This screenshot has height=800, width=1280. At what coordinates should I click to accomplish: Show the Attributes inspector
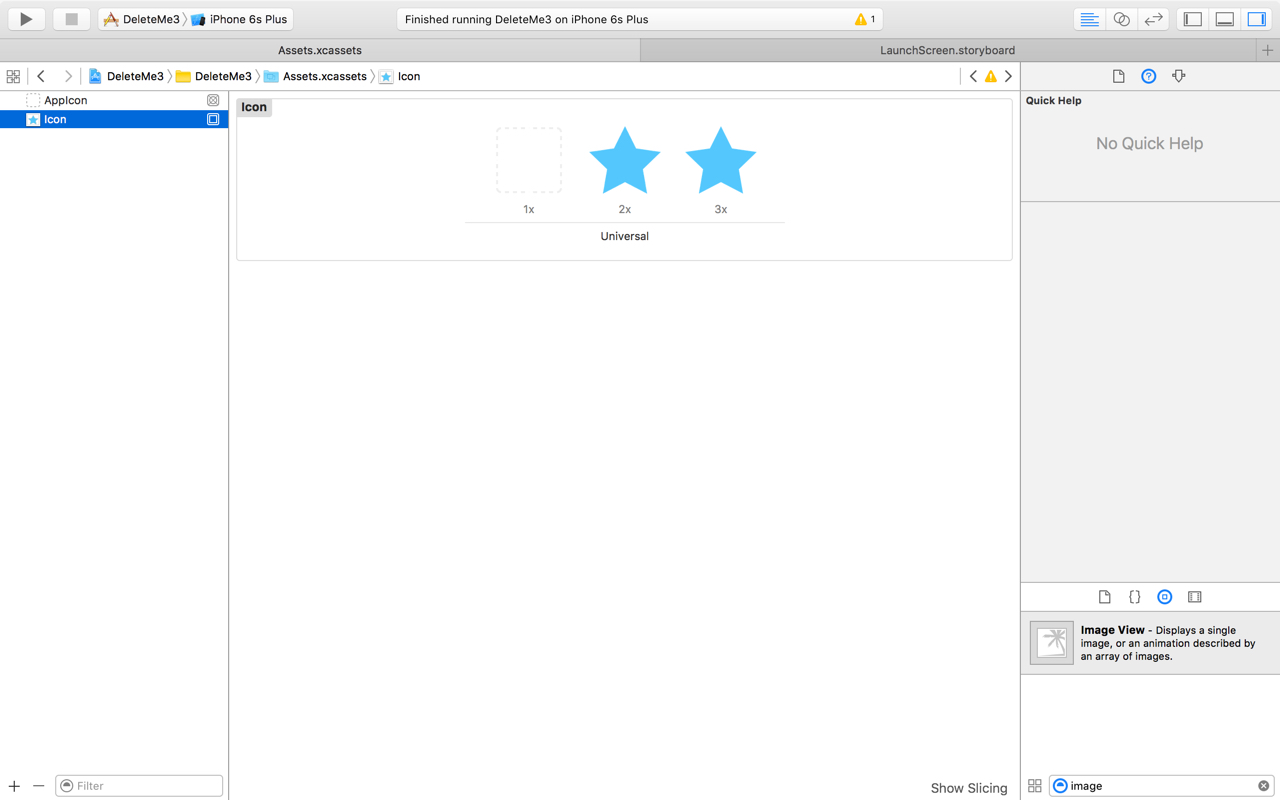tap(1179, 76)
